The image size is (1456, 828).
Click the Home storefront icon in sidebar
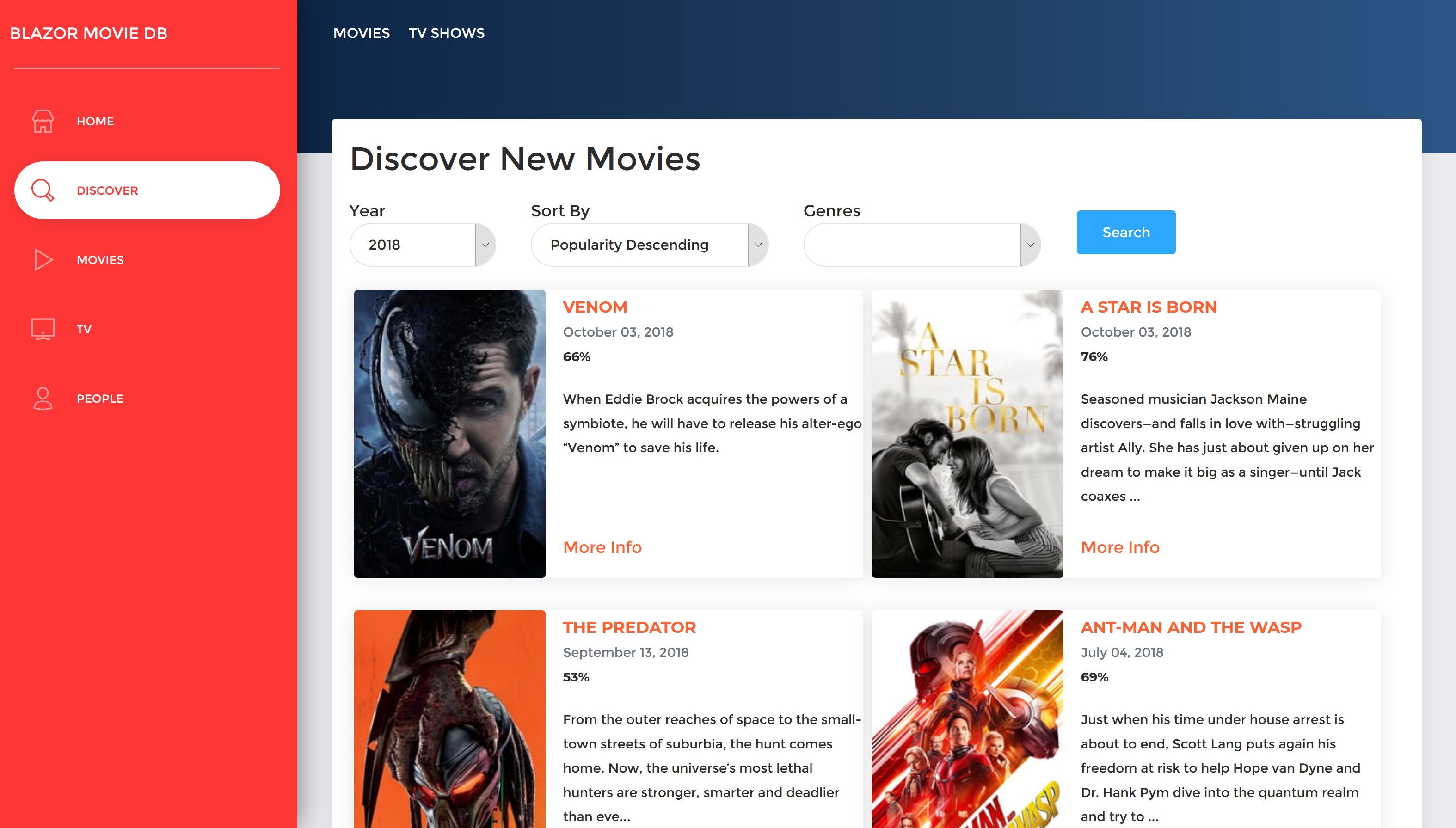(x=43, y=121)
